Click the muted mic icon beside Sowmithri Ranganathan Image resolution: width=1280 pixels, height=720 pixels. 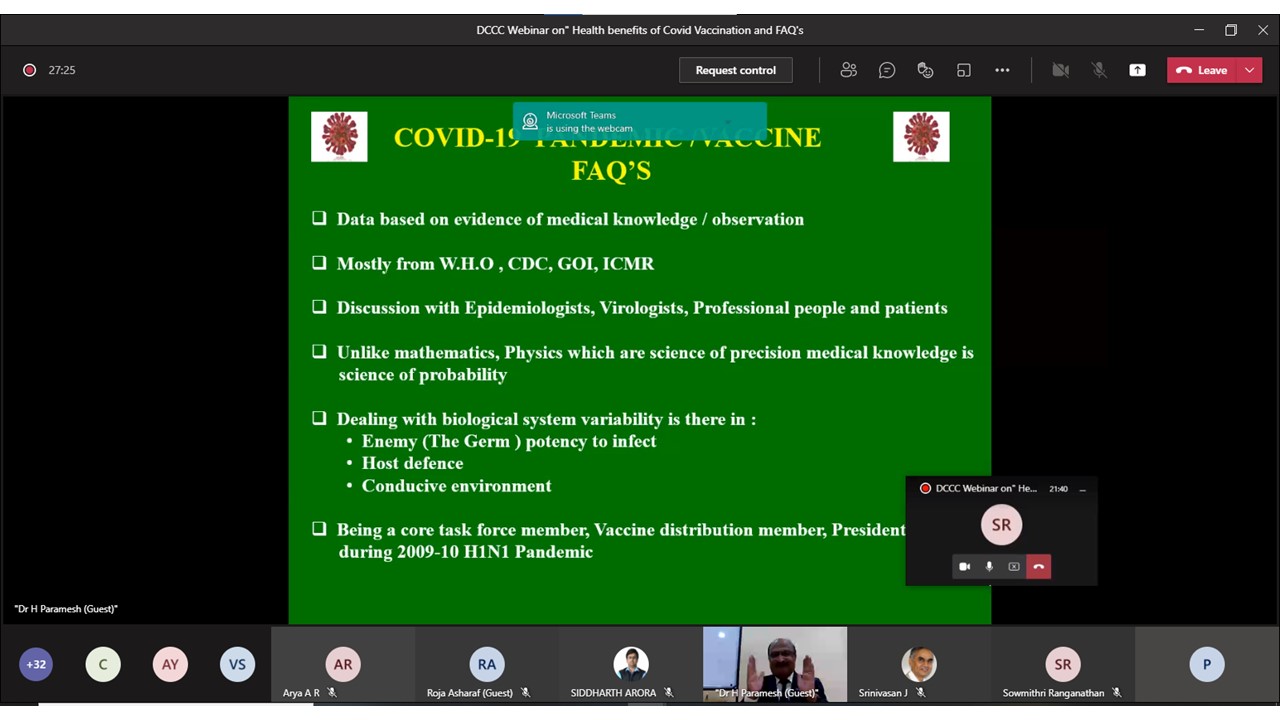(x=1116, y=693)
